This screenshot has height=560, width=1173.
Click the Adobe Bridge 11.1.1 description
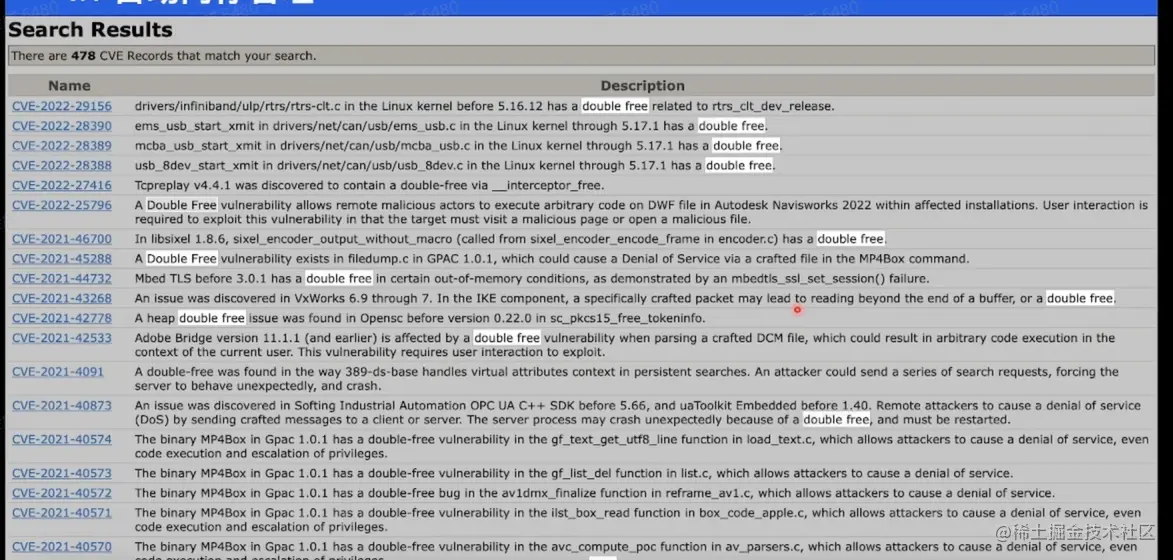(x=625, y=345)
